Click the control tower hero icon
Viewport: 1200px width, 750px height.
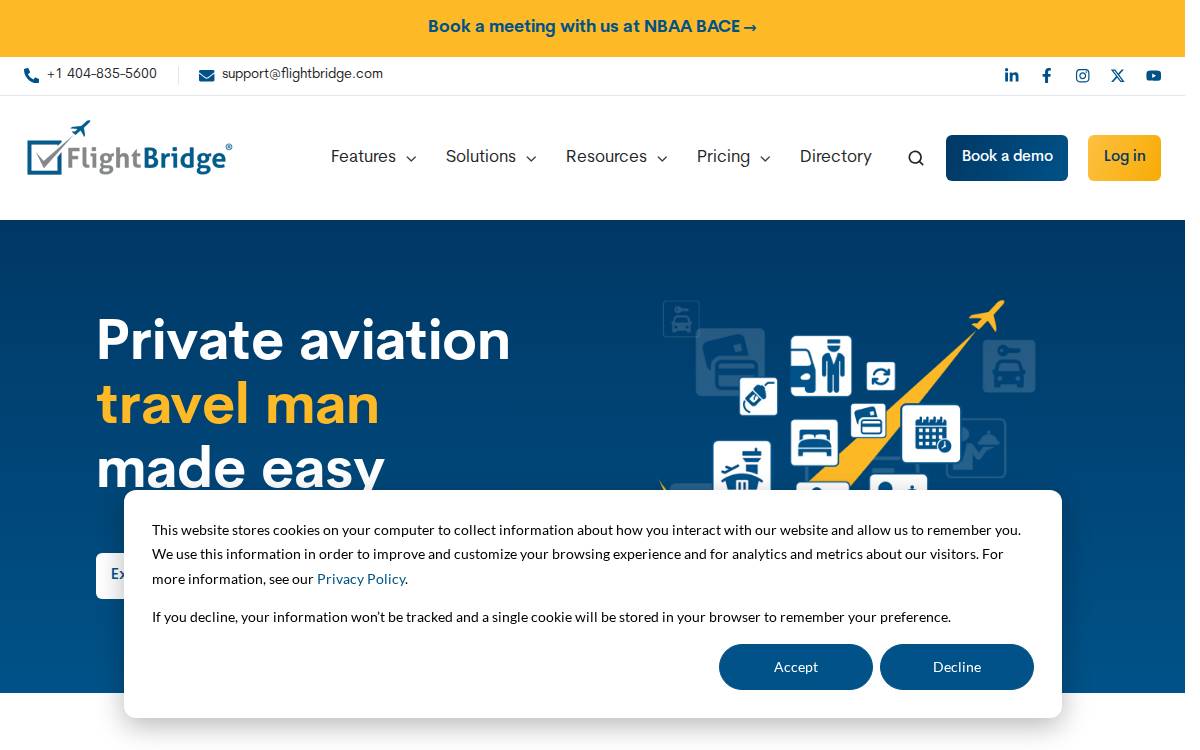pyautogui.click(x=742, y=466)
